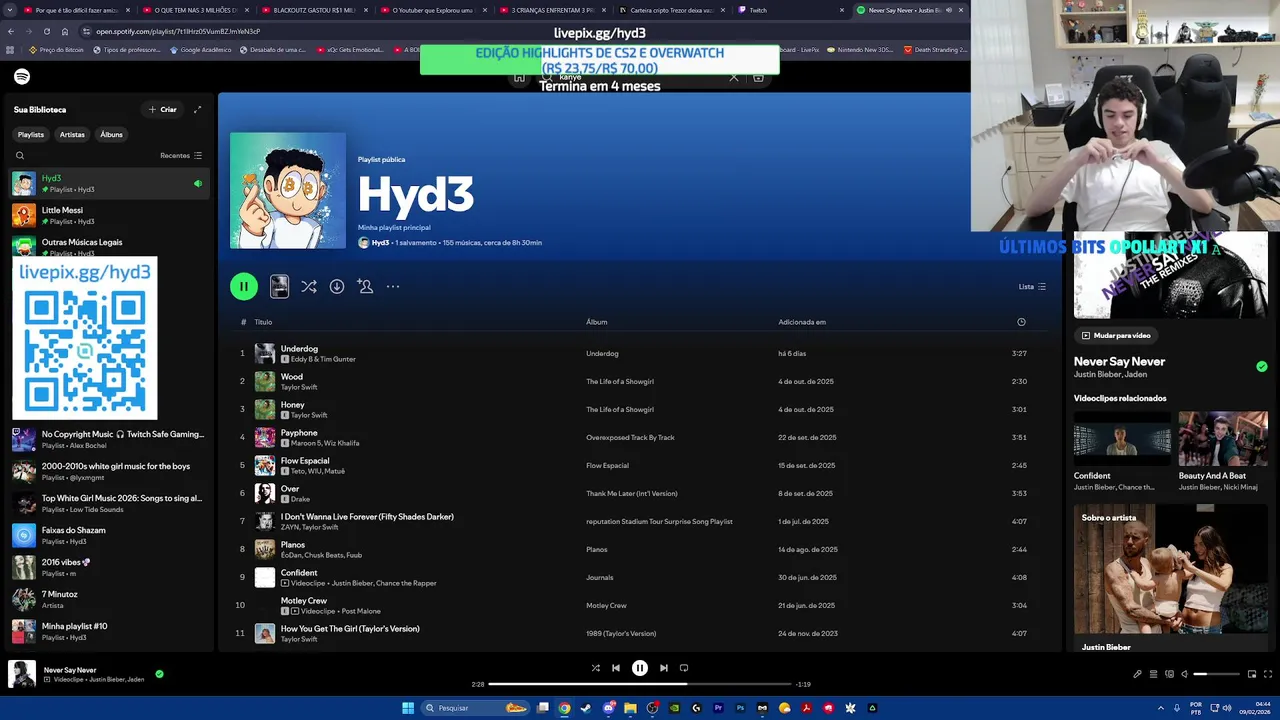Adjust the volume slider
Image resolution: width=1280 pixels, height=720 pixels.
pos(1215,674)
